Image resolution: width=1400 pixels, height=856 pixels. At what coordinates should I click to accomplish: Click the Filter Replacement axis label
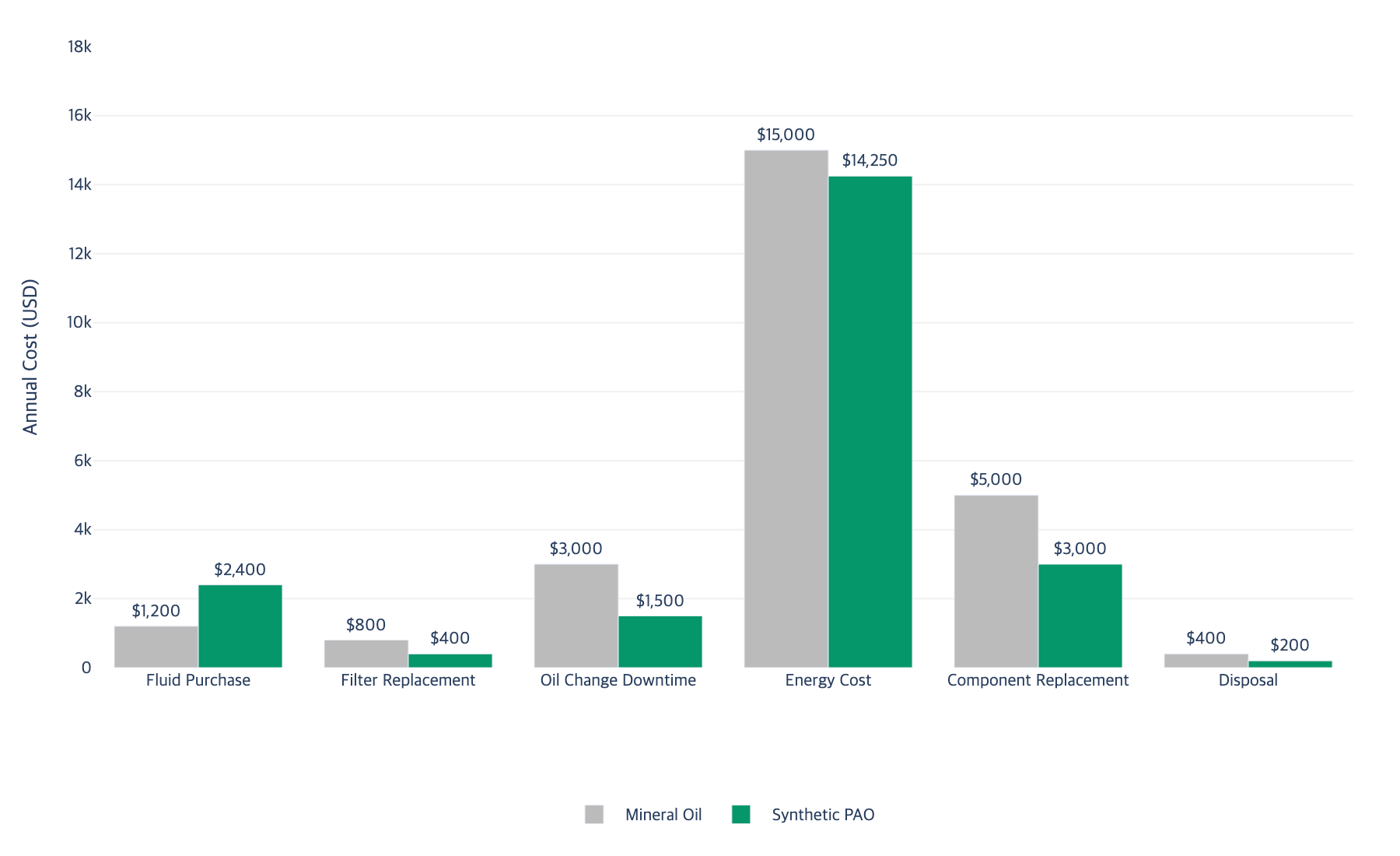pos(408,680)
